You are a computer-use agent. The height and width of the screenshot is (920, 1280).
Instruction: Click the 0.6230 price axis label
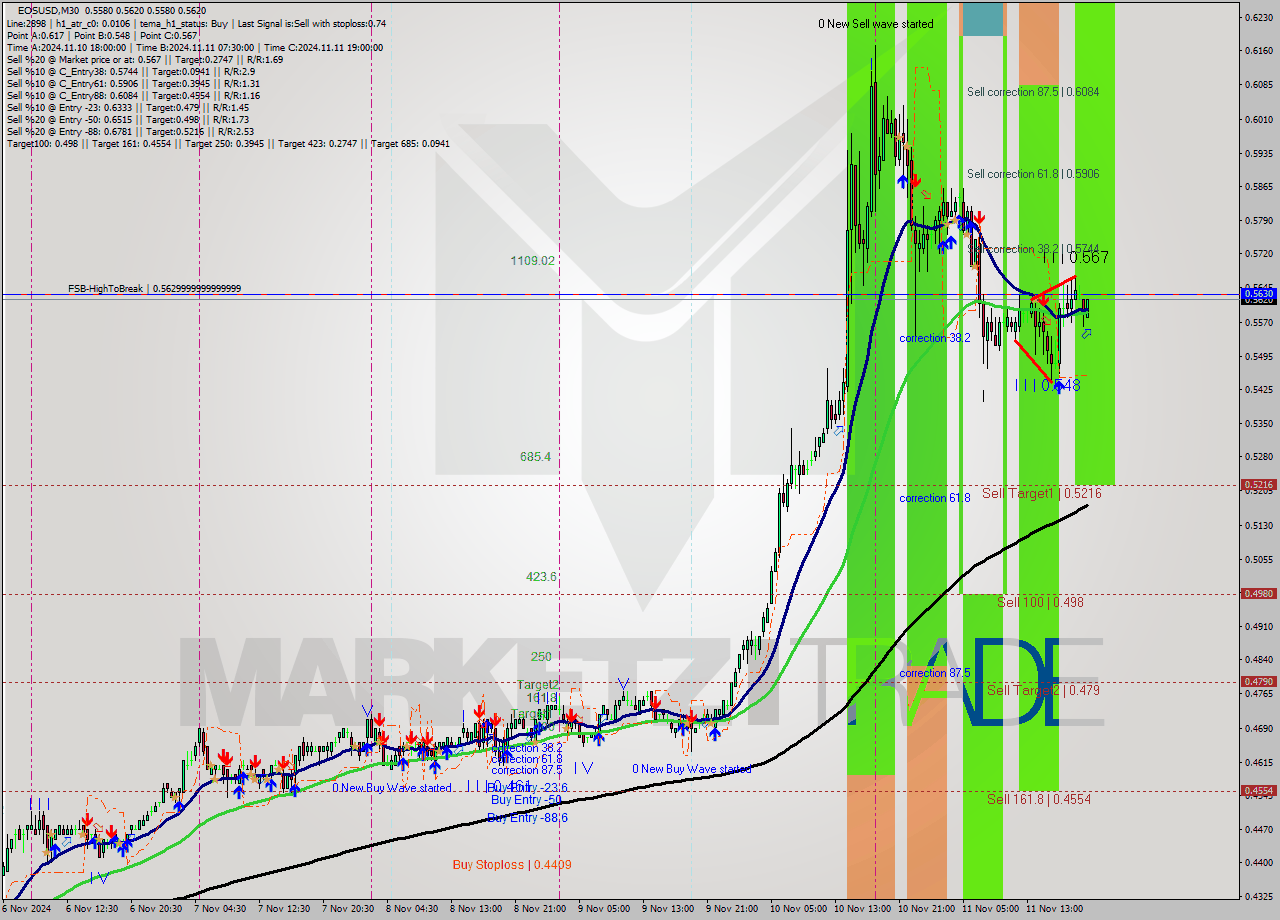tap(1260, 17)
